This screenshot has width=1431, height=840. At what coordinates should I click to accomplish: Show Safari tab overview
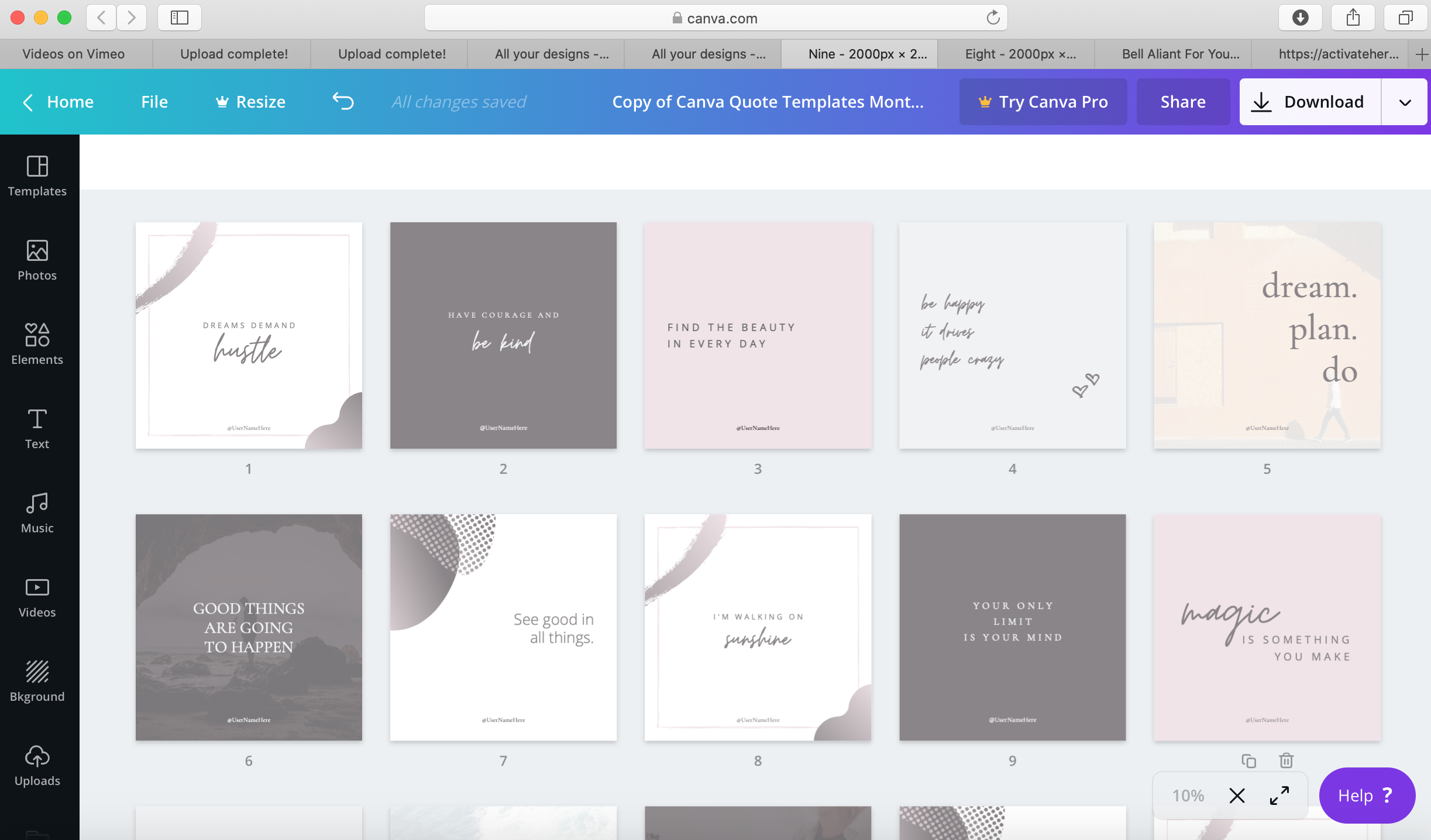tap(1405, 18)
